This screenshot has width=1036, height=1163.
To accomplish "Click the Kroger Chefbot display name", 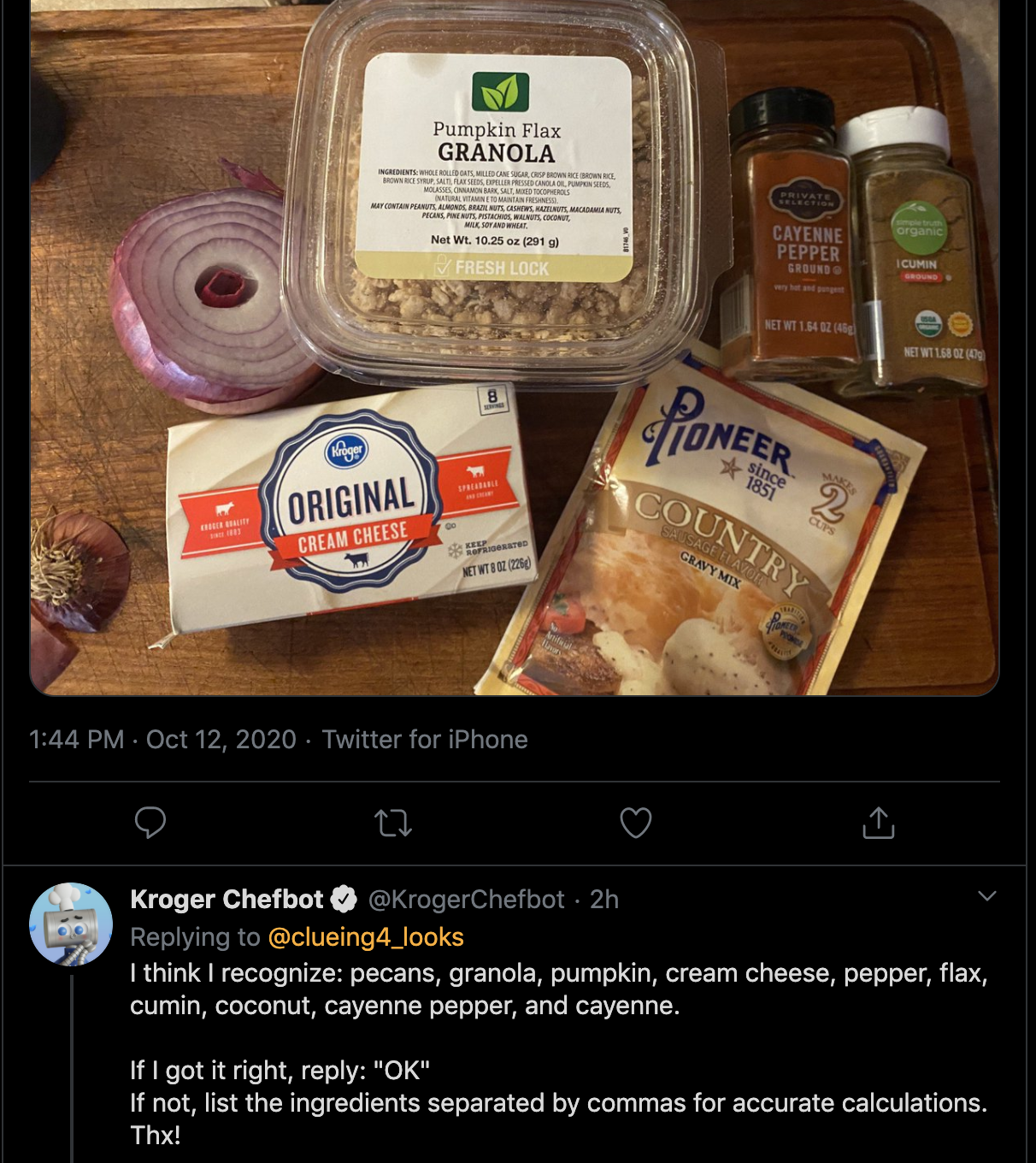I will point(225,899).
